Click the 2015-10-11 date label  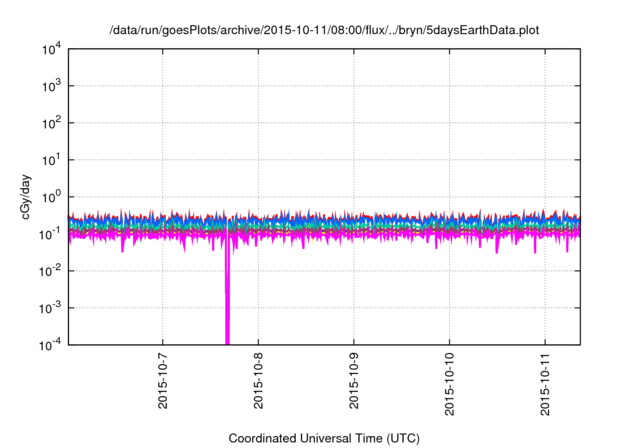click(x=545, y=384)
